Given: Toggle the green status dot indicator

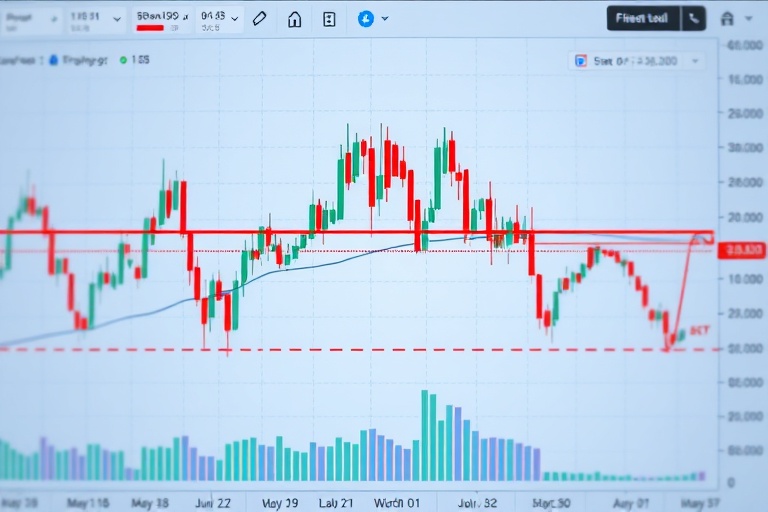Looking at the screenshot, I should [123, 60].
